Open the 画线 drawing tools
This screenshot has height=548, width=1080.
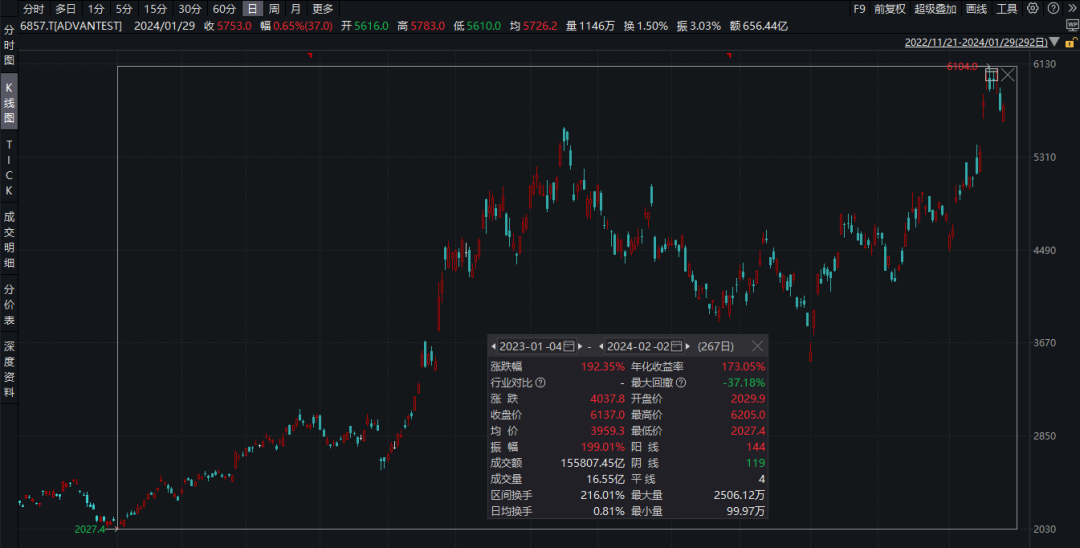tap(976, 9)
